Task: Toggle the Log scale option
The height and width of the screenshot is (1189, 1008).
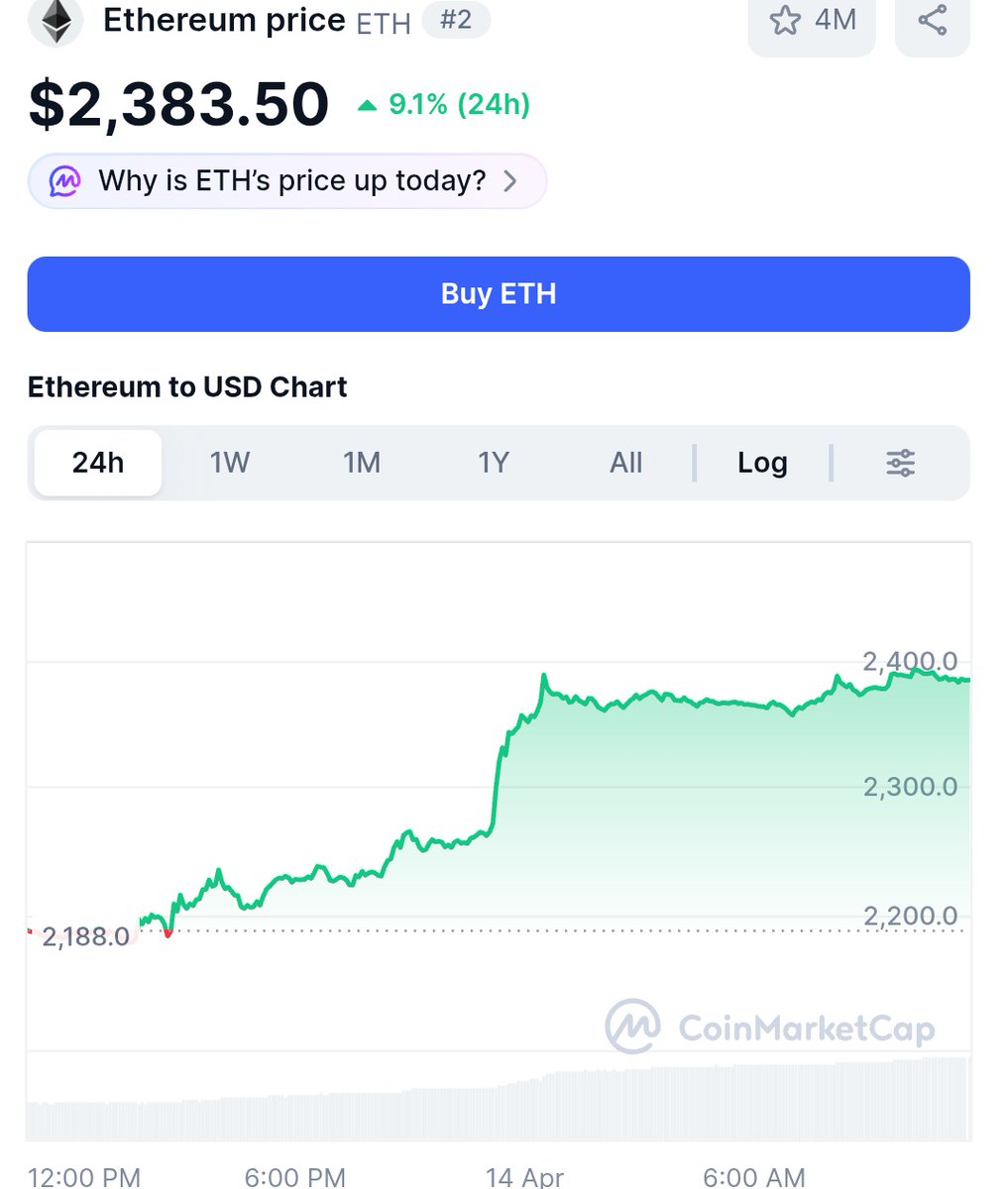Action: click(x=762, y=463)
